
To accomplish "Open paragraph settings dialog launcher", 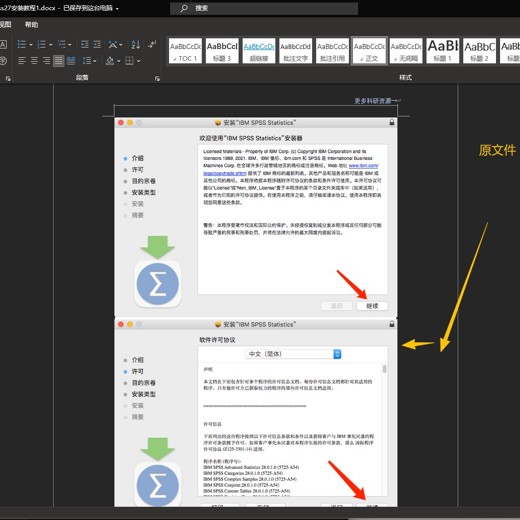I will pyautogui.click(x=157, y=79).
